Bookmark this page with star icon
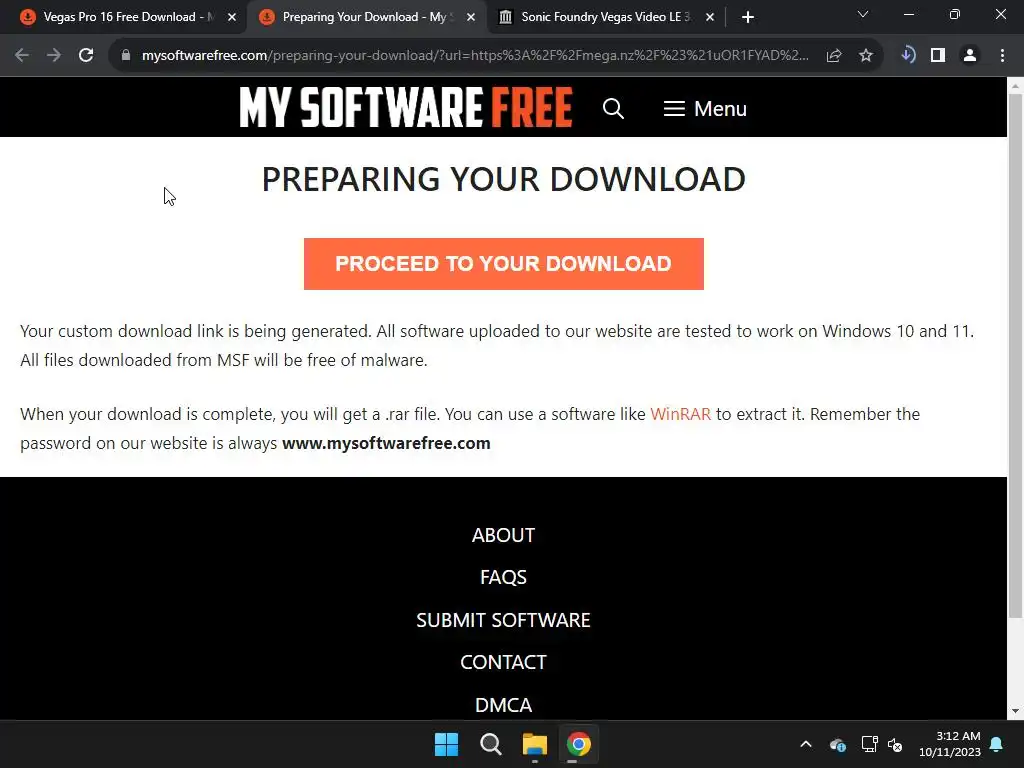The image size is (1024, 768). pyautogui.click(x=865, y=56)
